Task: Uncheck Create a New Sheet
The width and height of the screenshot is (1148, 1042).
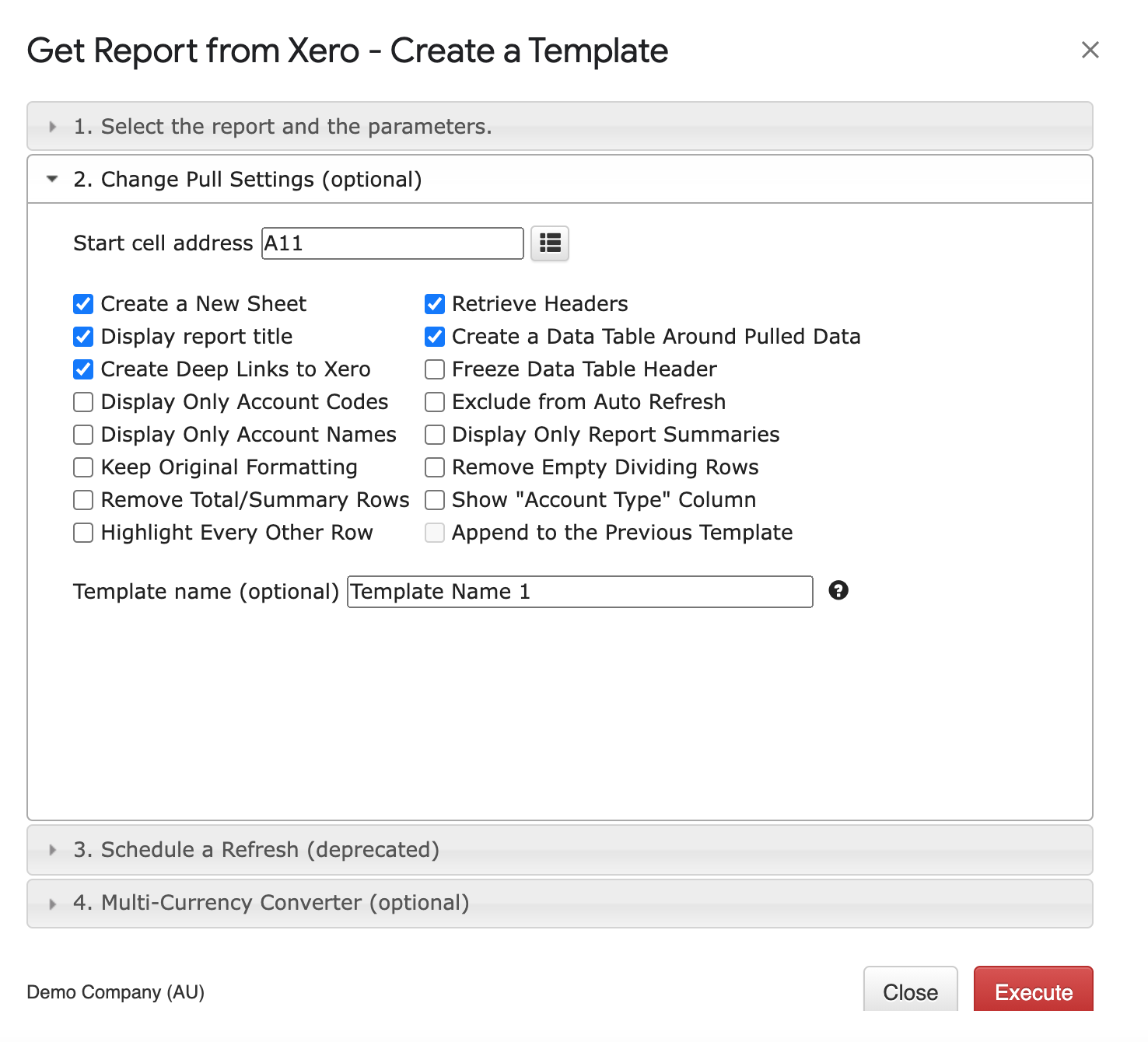Action: (x=83, y=304)
